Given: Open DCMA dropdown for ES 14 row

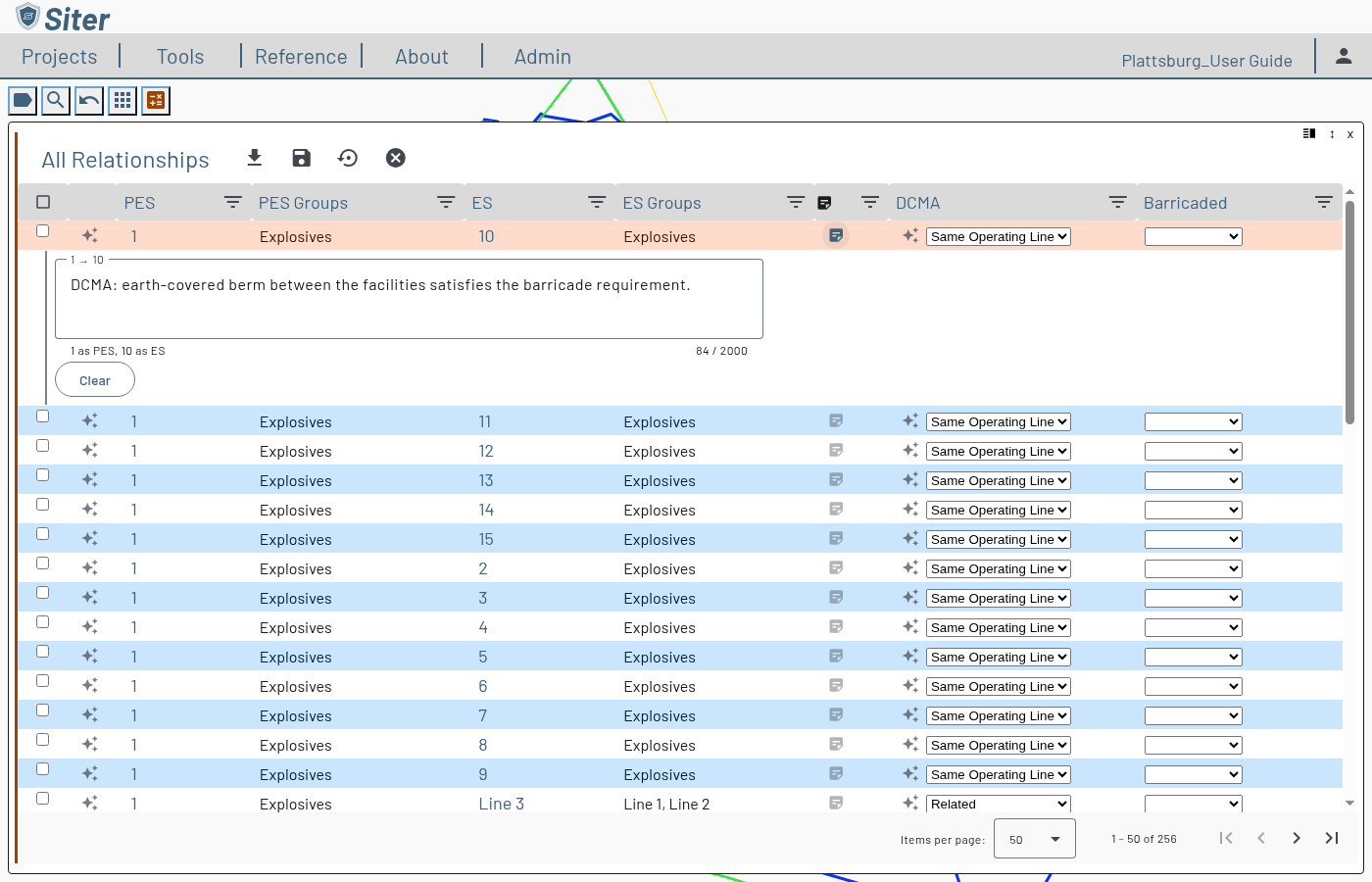Looking at the screenshot, I should click(x=999, y=510).
